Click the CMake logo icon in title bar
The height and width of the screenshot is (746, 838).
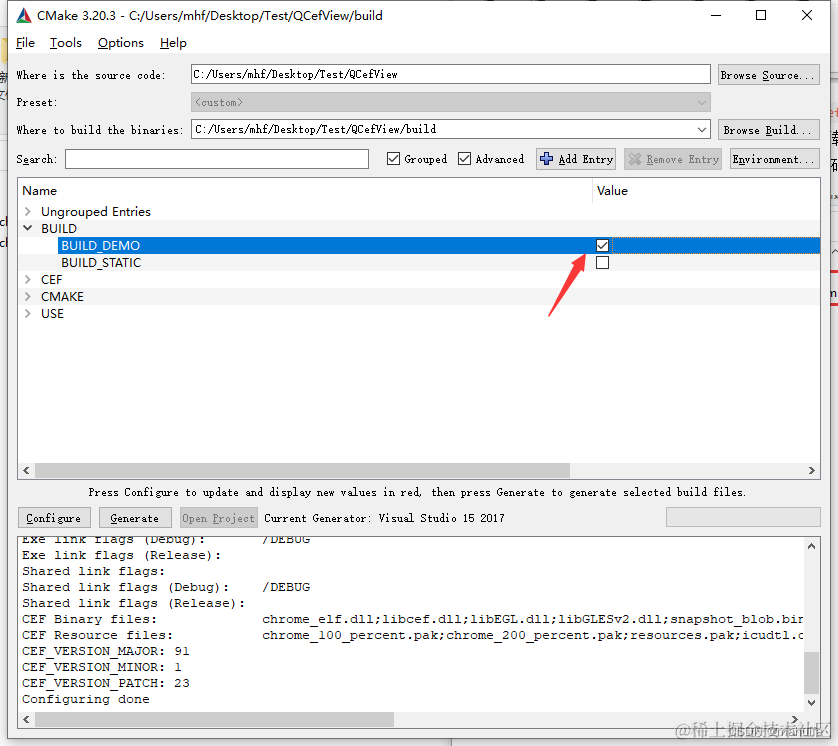click(24, 15)
